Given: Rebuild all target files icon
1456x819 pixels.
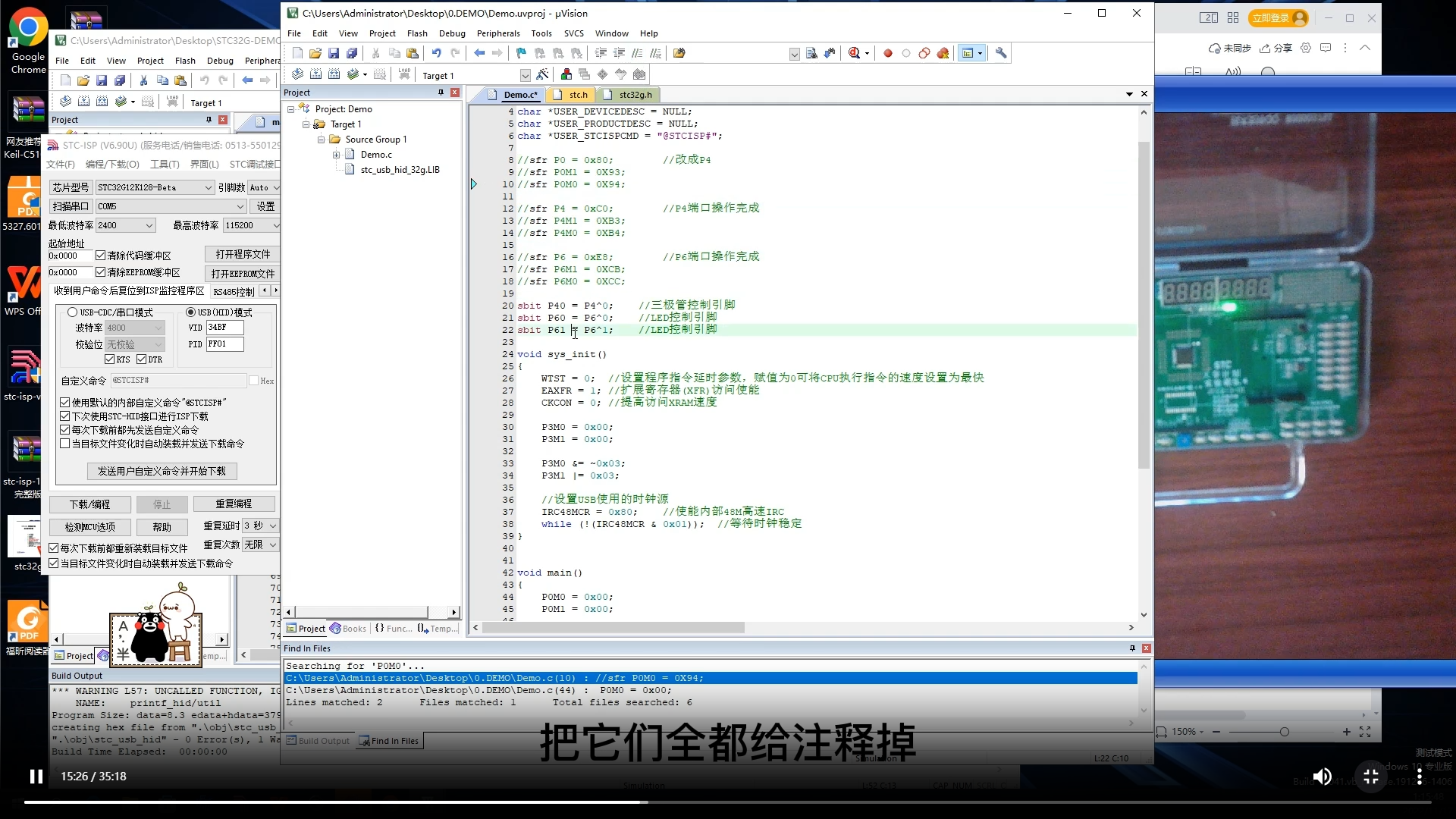Looking at the screenshot, I should click(x=334, y=74).
